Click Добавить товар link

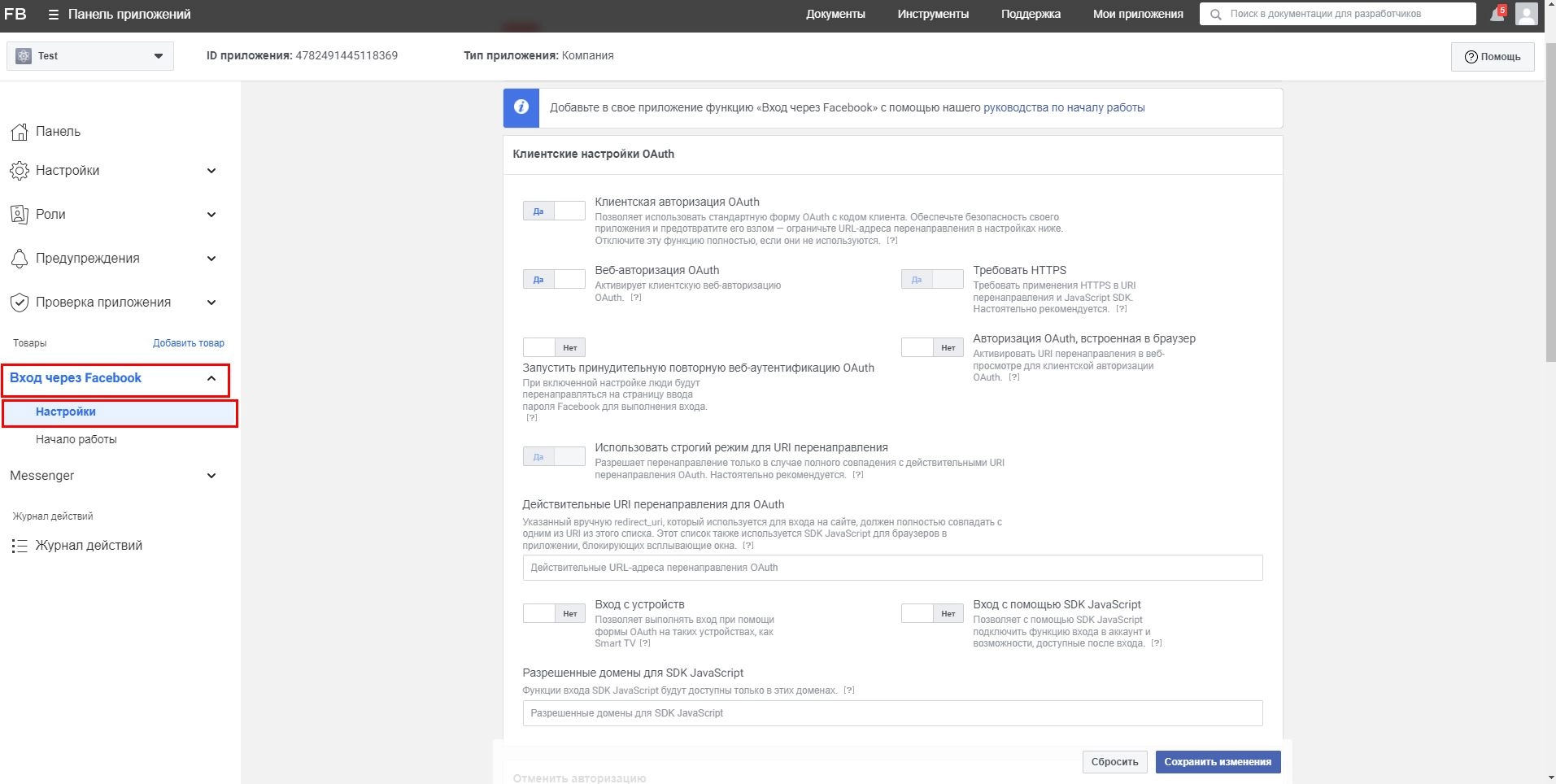189,343
